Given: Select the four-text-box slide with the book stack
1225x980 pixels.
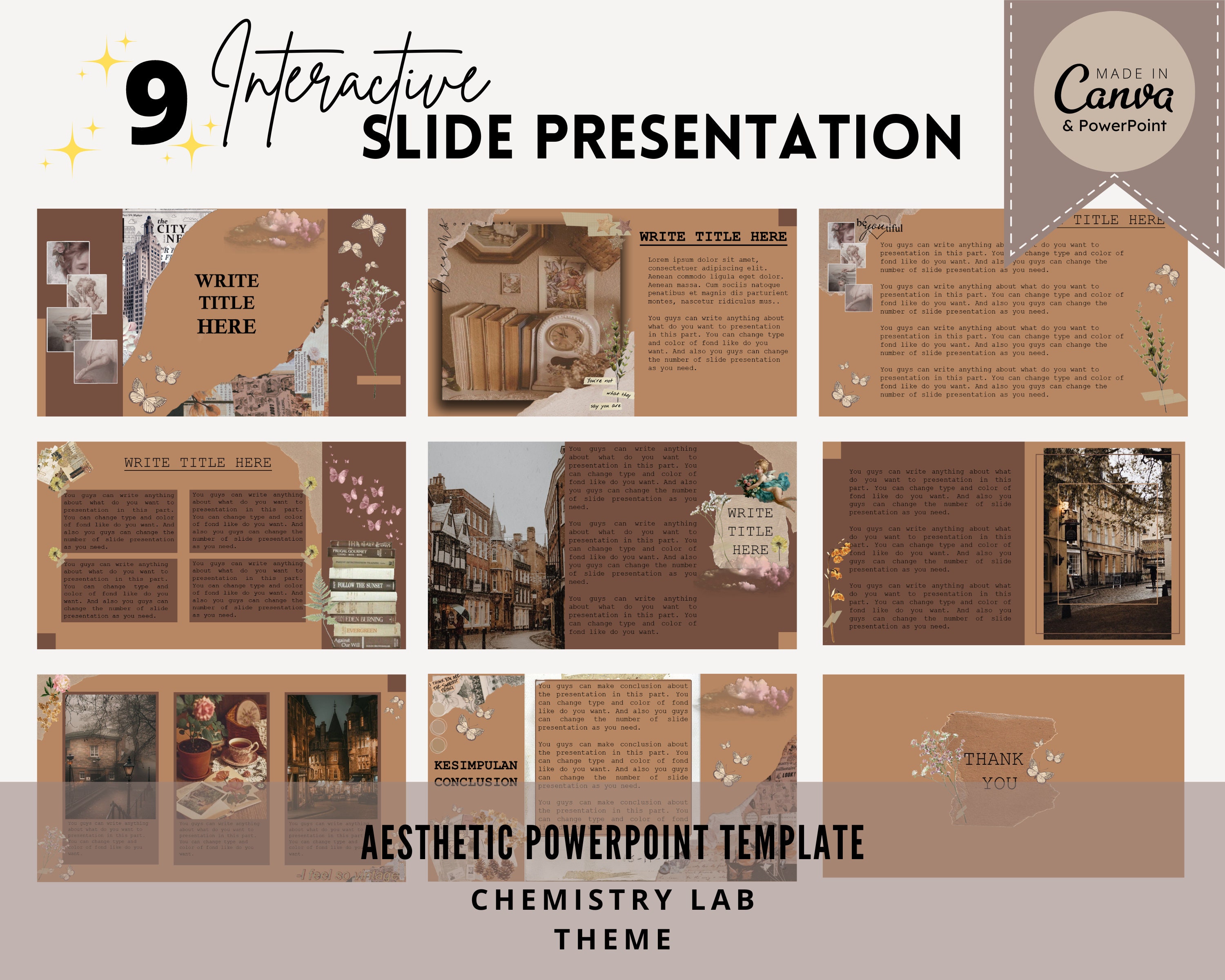Looking at the screenshot, I should click(x=222, y=546).
